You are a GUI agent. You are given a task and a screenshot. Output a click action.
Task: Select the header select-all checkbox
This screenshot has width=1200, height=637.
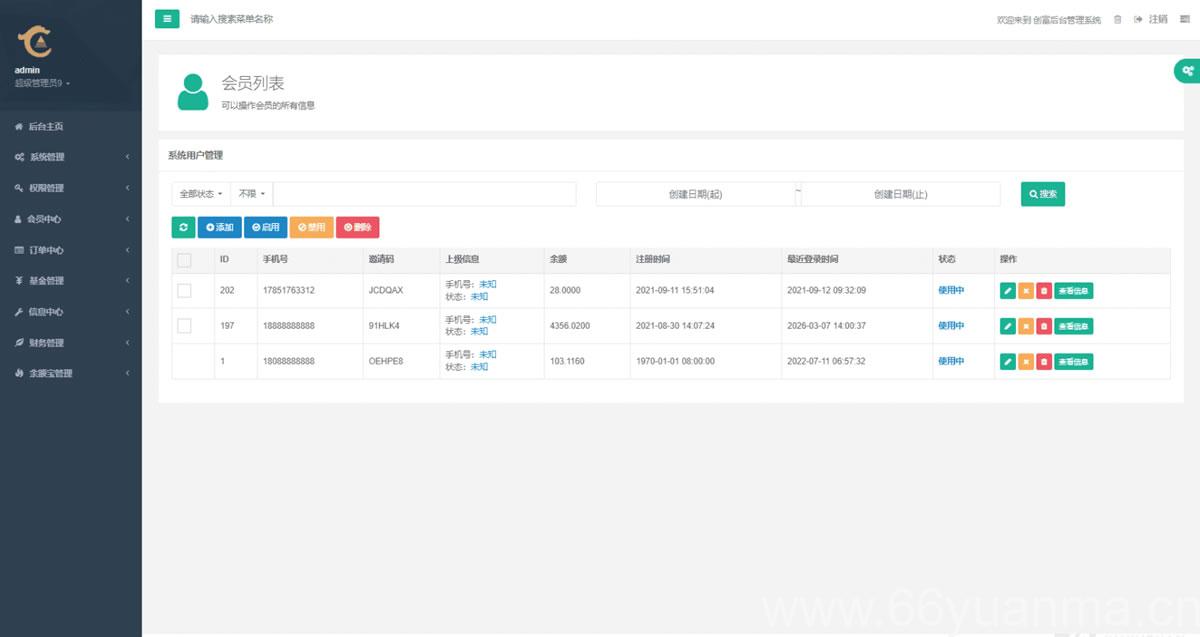click(x=184, y=260)
